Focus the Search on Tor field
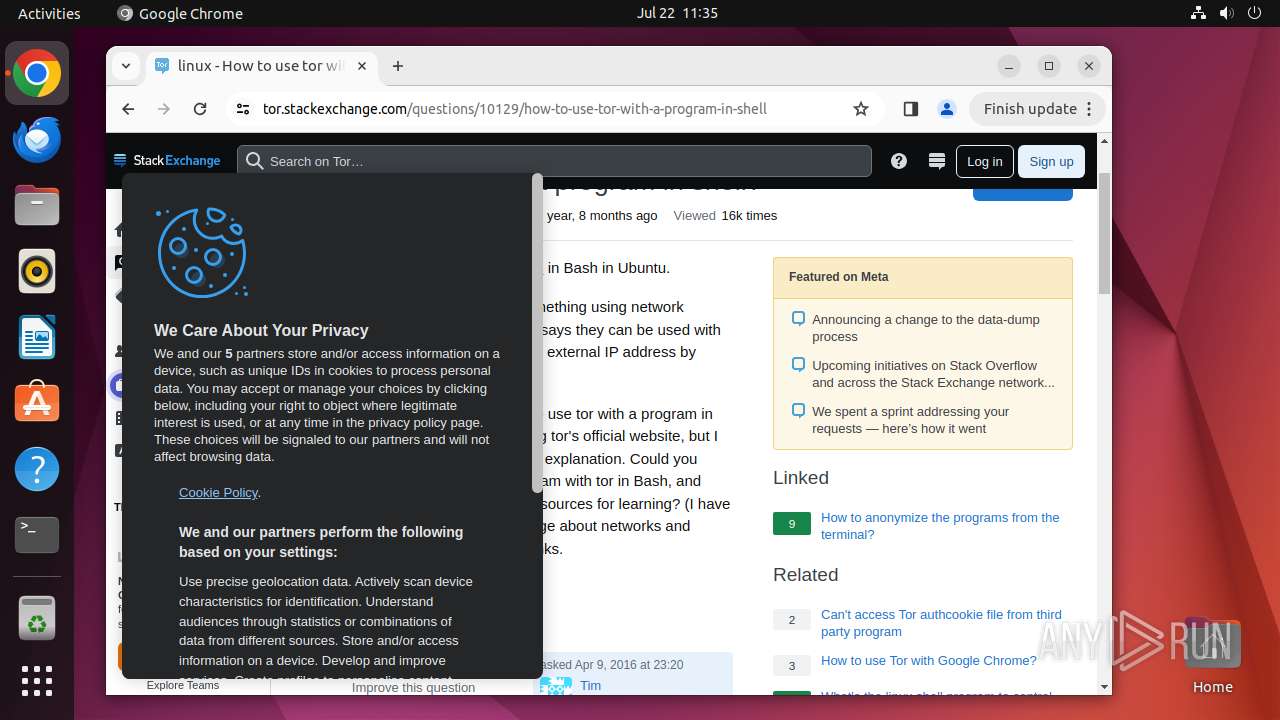The height and width of the screenshot is (720, 1280). tap(554, 161)
